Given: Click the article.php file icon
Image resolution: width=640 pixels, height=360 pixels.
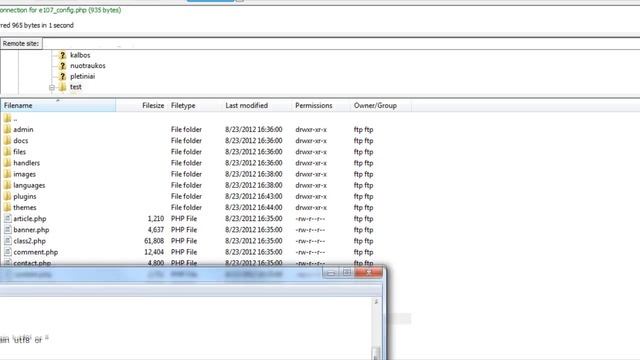Looking at the screenshot, I should tap(7, 218).
